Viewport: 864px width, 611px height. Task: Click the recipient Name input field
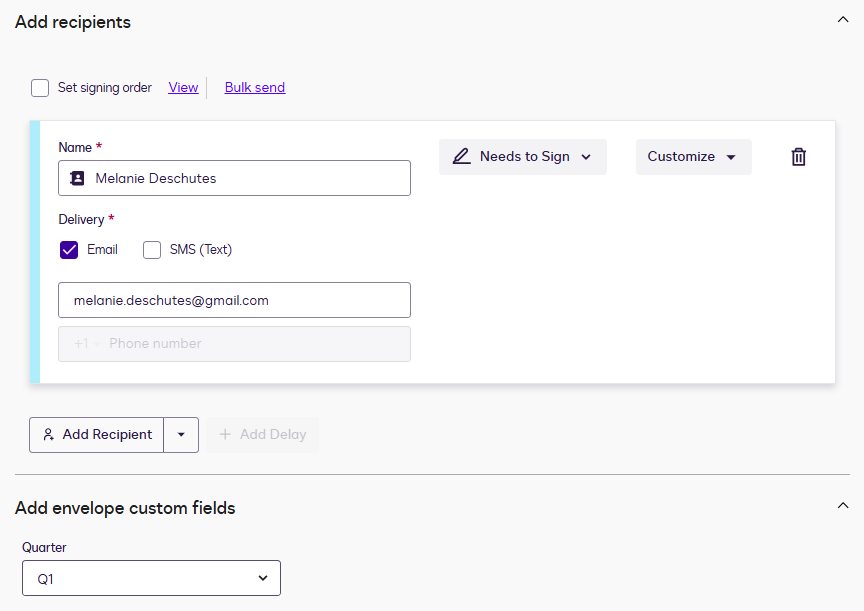tap(250, 178)
